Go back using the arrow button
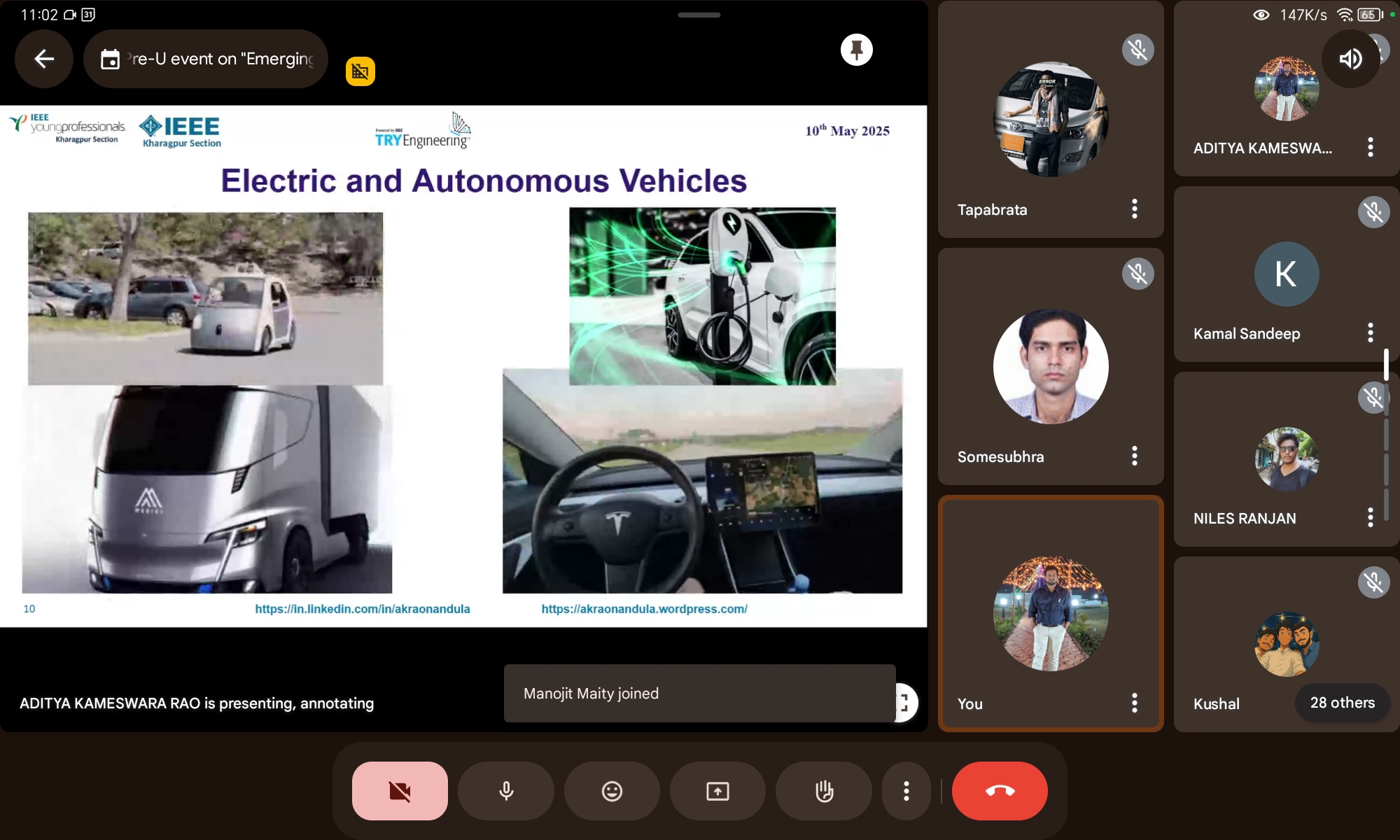 [x=44, y=59]
